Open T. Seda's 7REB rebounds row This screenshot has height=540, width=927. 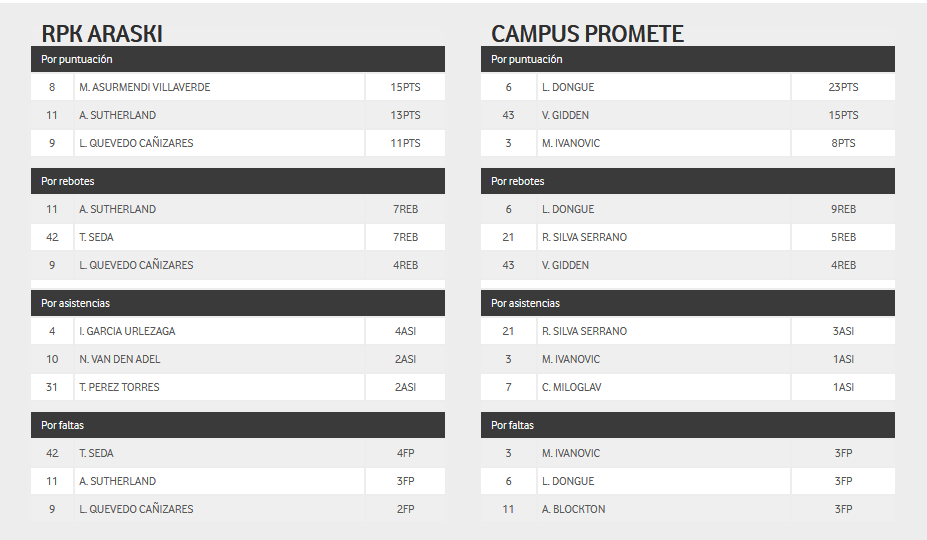click(x=238, y=237)
